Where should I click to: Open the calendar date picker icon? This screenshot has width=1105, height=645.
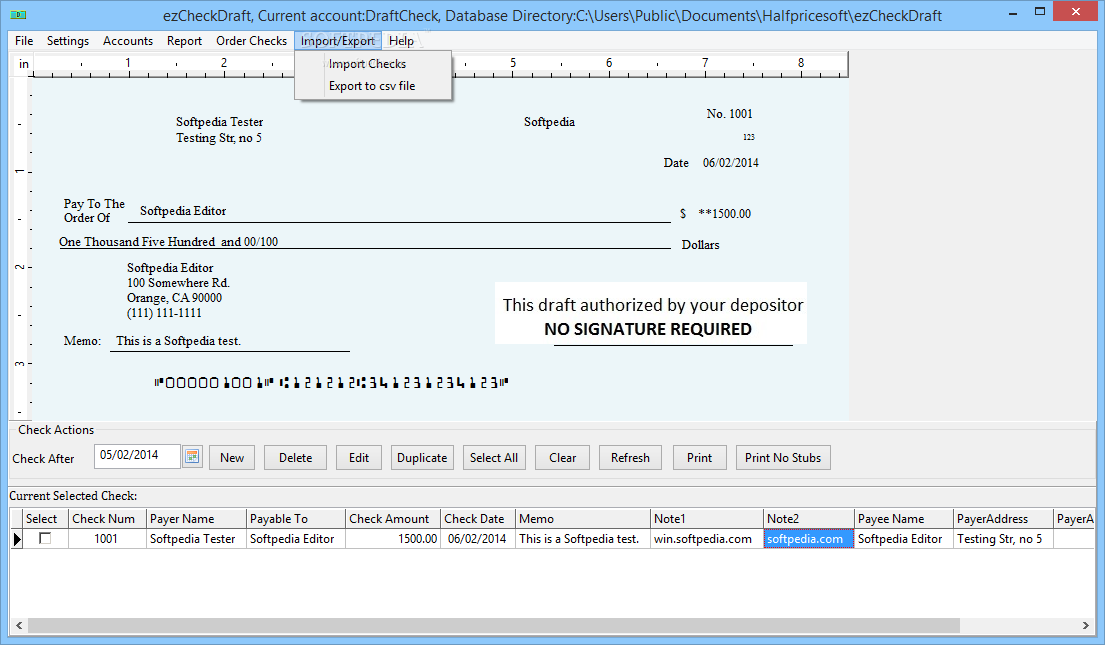pos(192,457)
